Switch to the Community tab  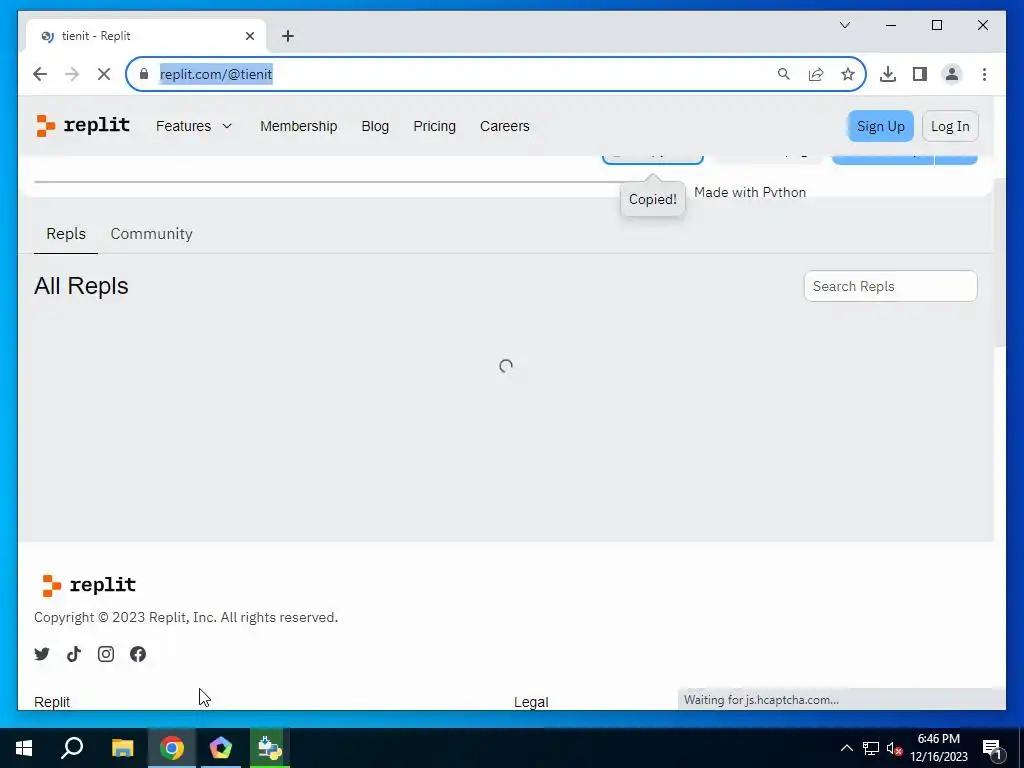pos(152,234)
